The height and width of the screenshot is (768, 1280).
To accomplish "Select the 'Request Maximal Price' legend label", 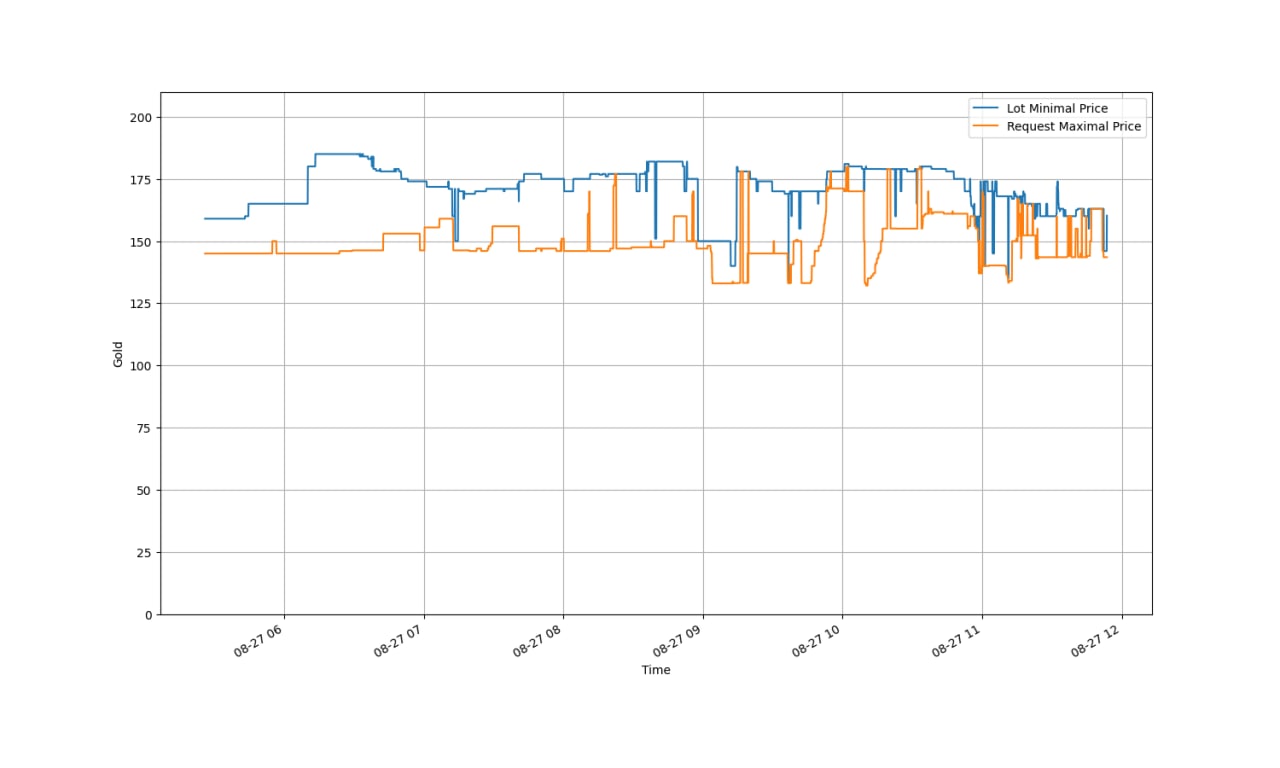I will tap(1074, 126).
